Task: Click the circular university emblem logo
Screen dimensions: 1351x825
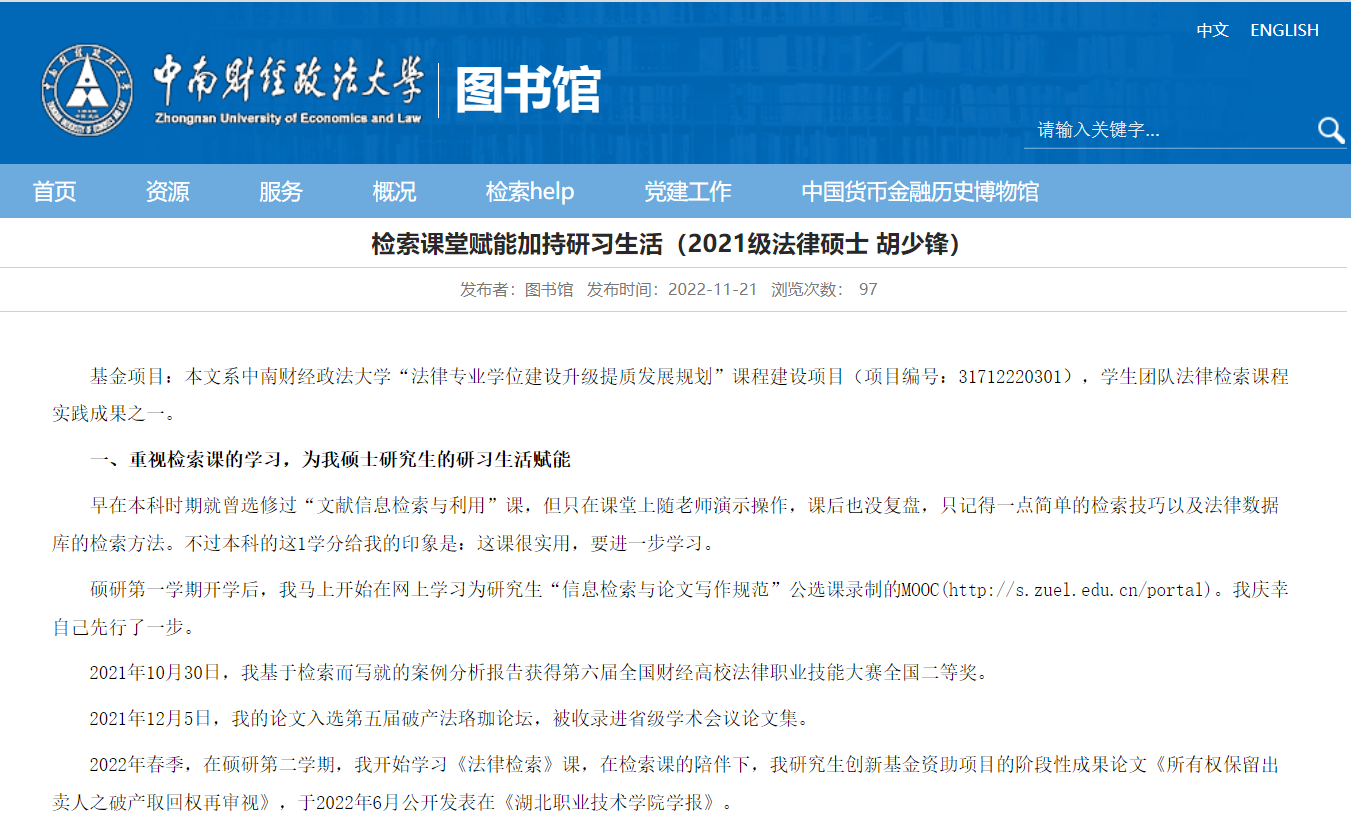Action: point(87,91)
